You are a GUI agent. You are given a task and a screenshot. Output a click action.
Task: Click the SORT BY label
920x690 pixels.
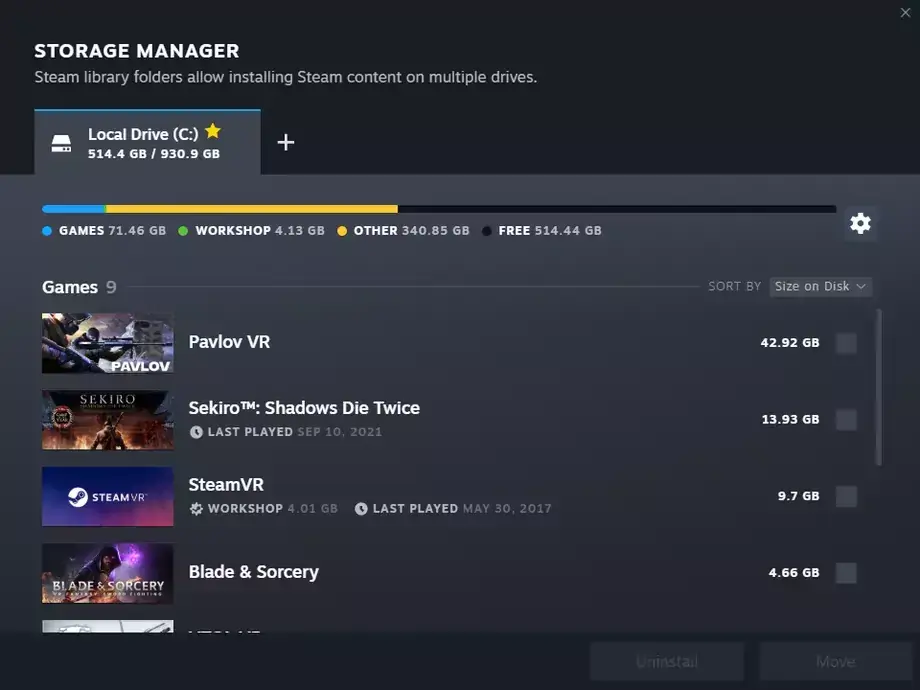[734, 286]
